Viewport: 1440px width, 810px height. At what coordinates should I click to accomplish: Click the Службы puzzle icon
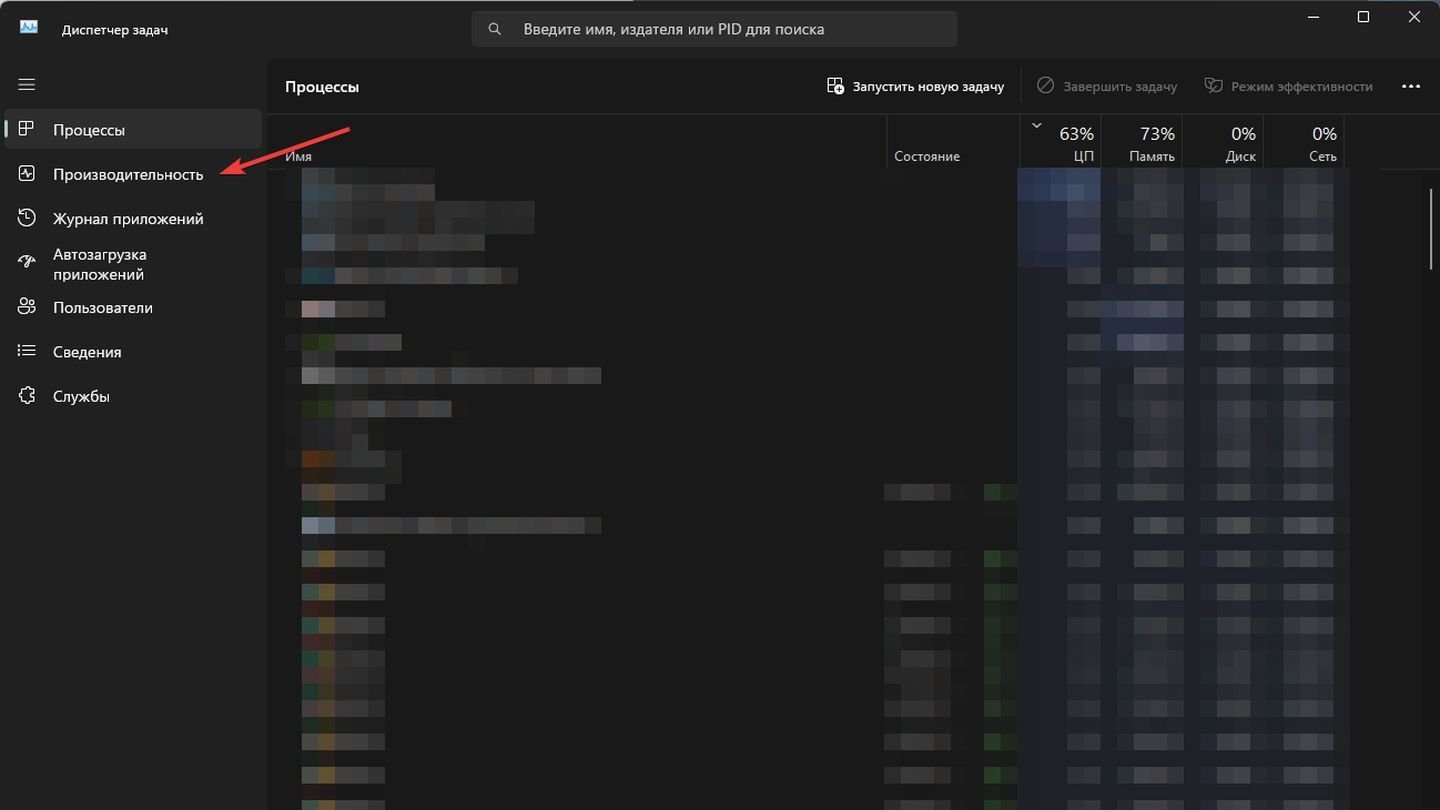pyautogui.click(x=27, y=396)
